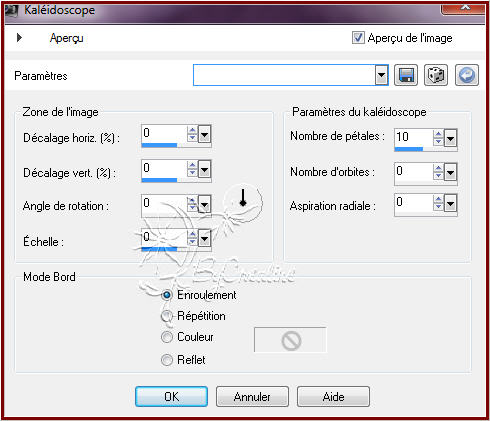
Task: Open Échelle value dropdown arrow
Action: point(204,238)
